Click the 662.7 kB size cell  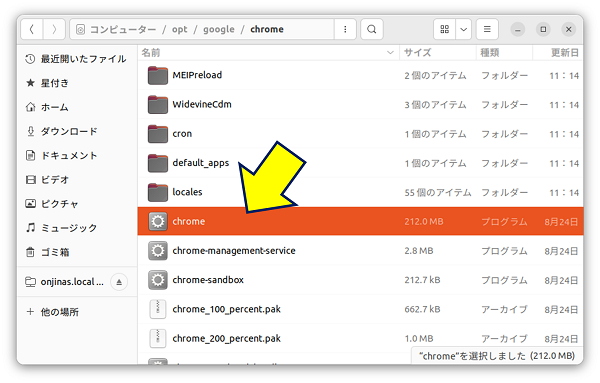click(422, 310)
